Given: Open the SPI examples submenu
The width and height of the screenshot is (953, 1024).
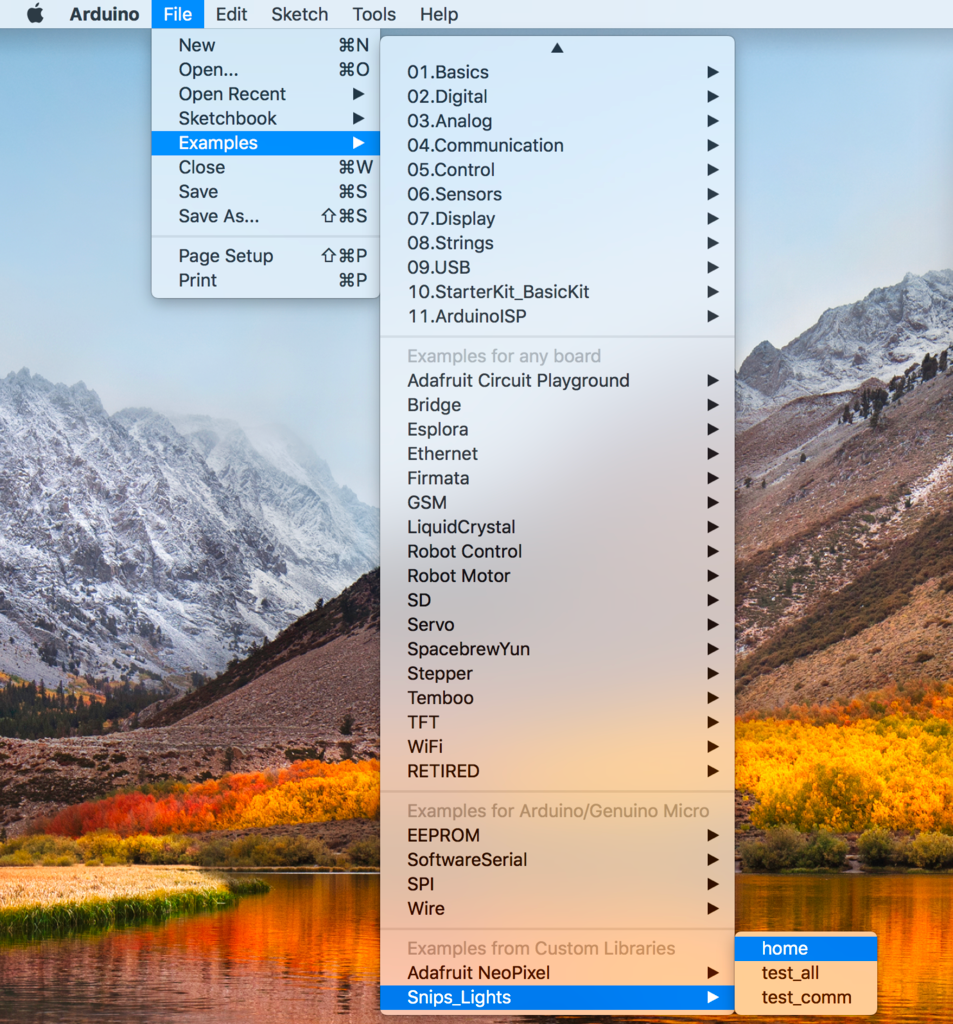Looking at the screenshot, I should click(x=557, y=884).
